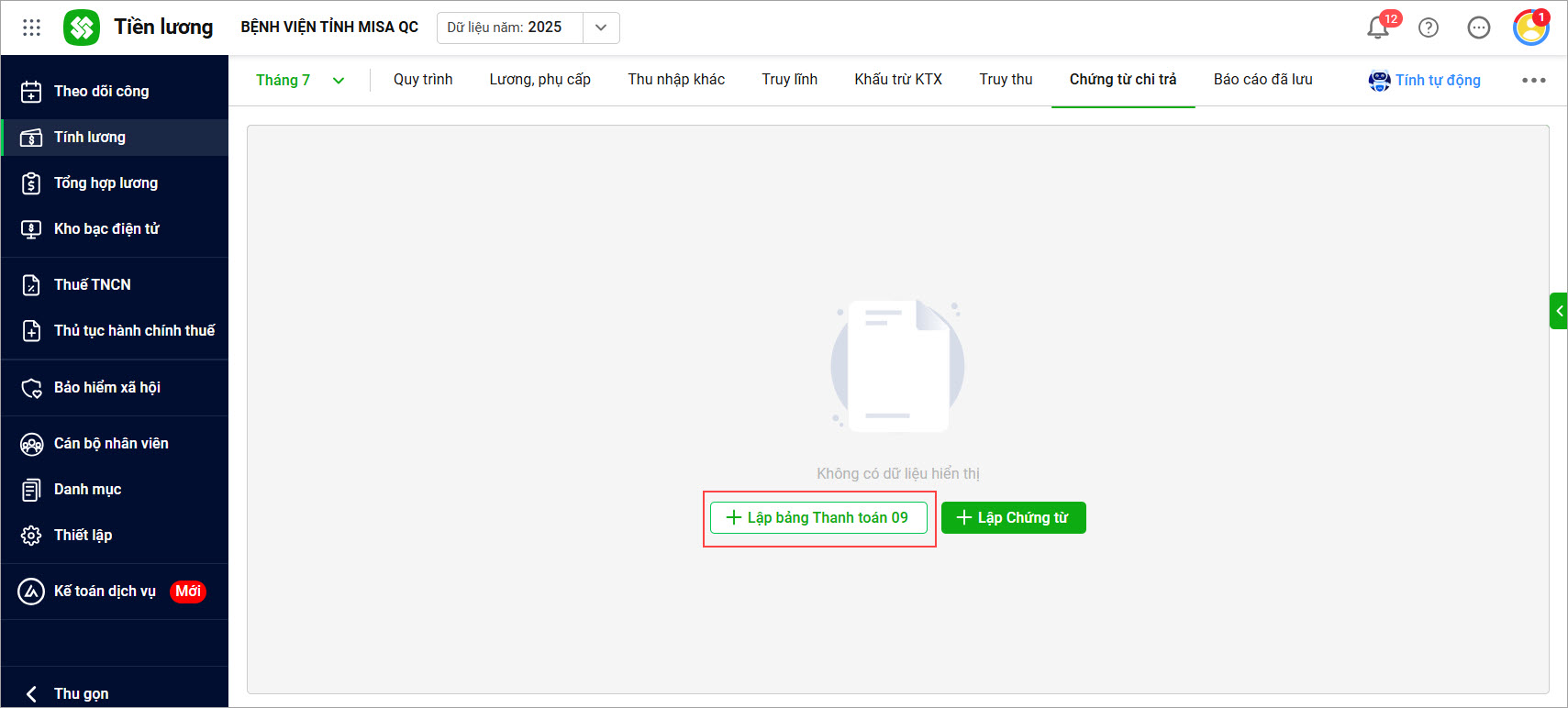Open Bảo hiểm xã hội in sidebar

pos(115,388)
